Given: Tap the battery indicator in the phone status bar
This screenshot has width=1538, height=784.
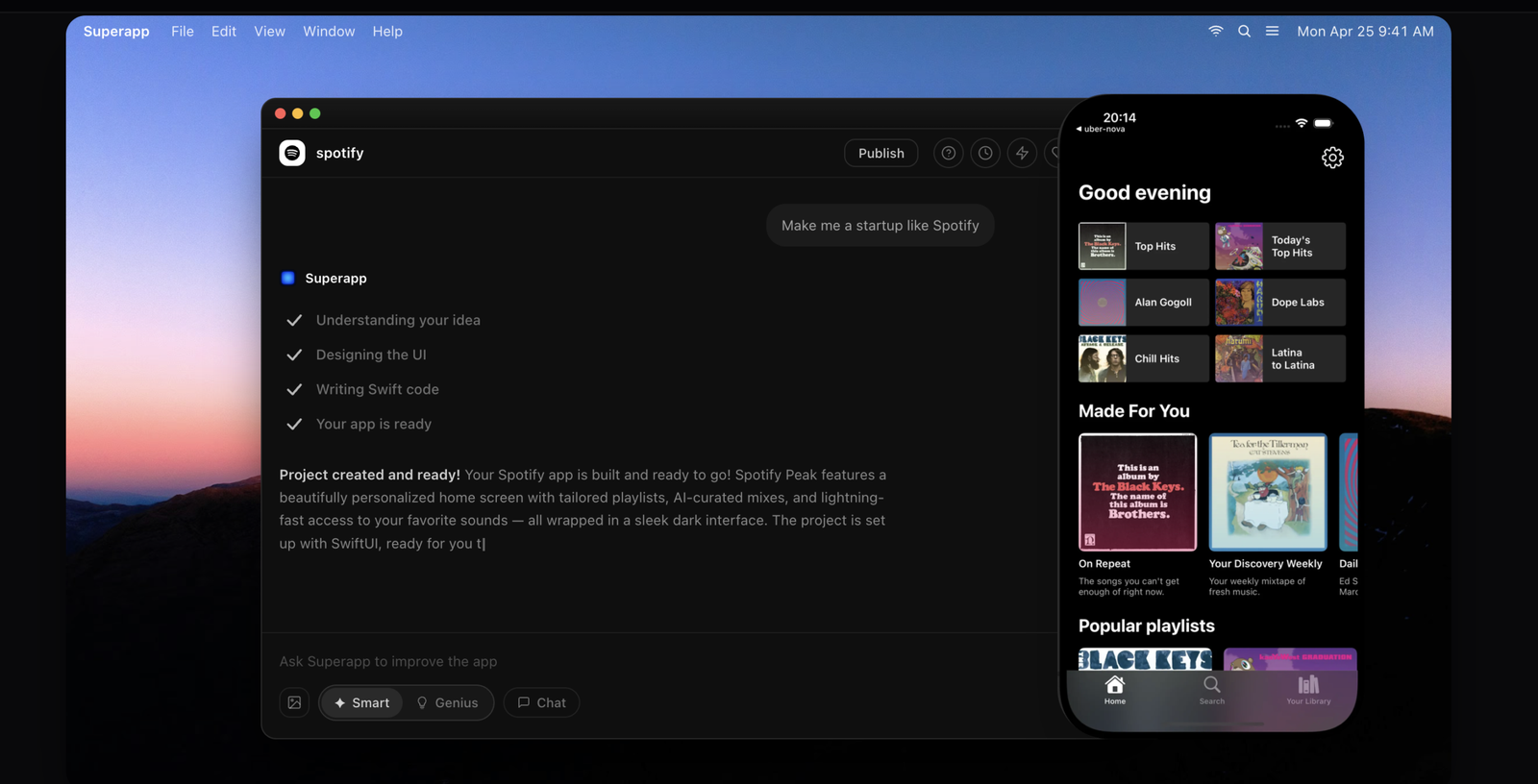Looking at the screenshot, I should coord(1324,123).
